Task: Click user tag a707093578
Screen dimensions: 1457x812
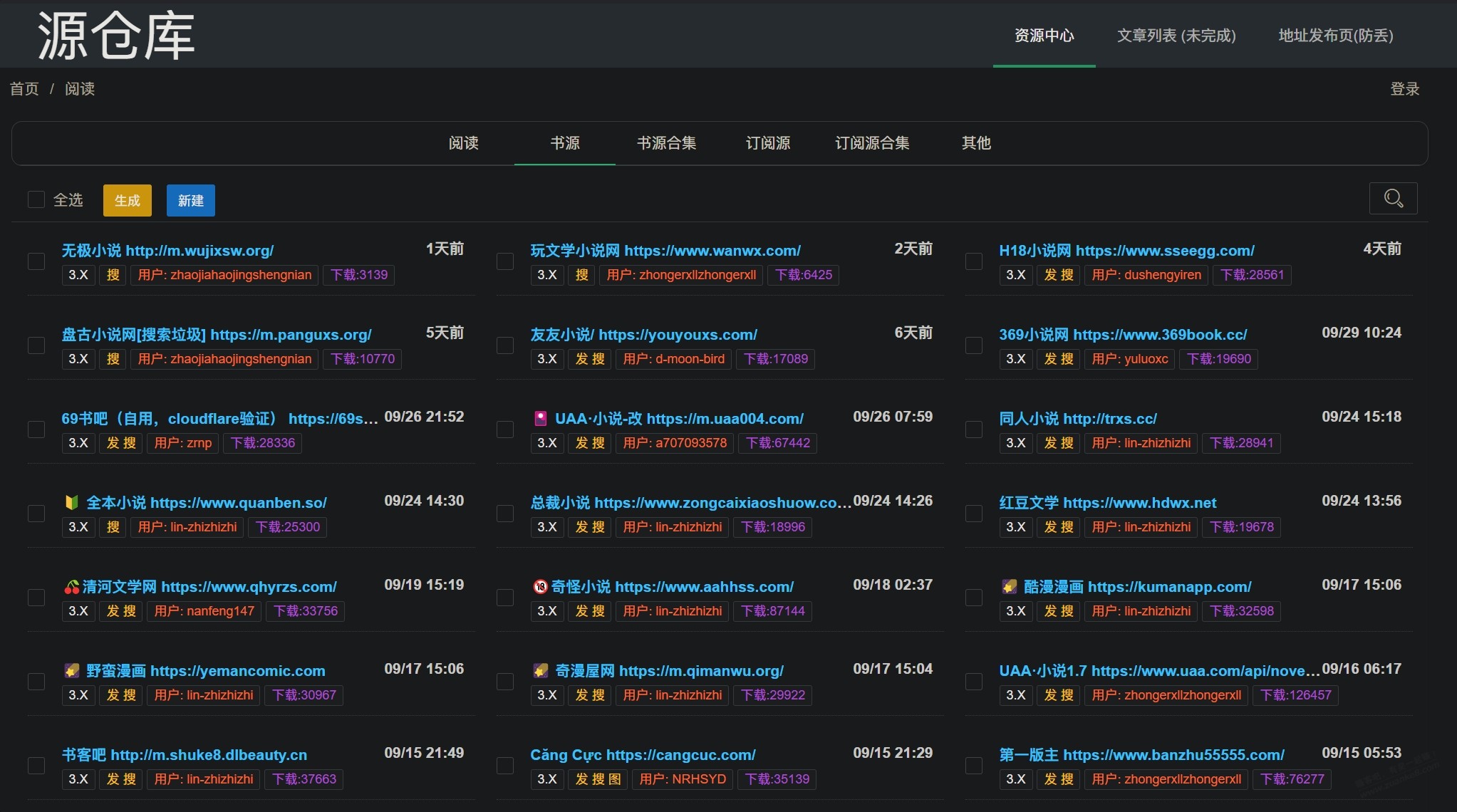Action: (x=675, y=443)
